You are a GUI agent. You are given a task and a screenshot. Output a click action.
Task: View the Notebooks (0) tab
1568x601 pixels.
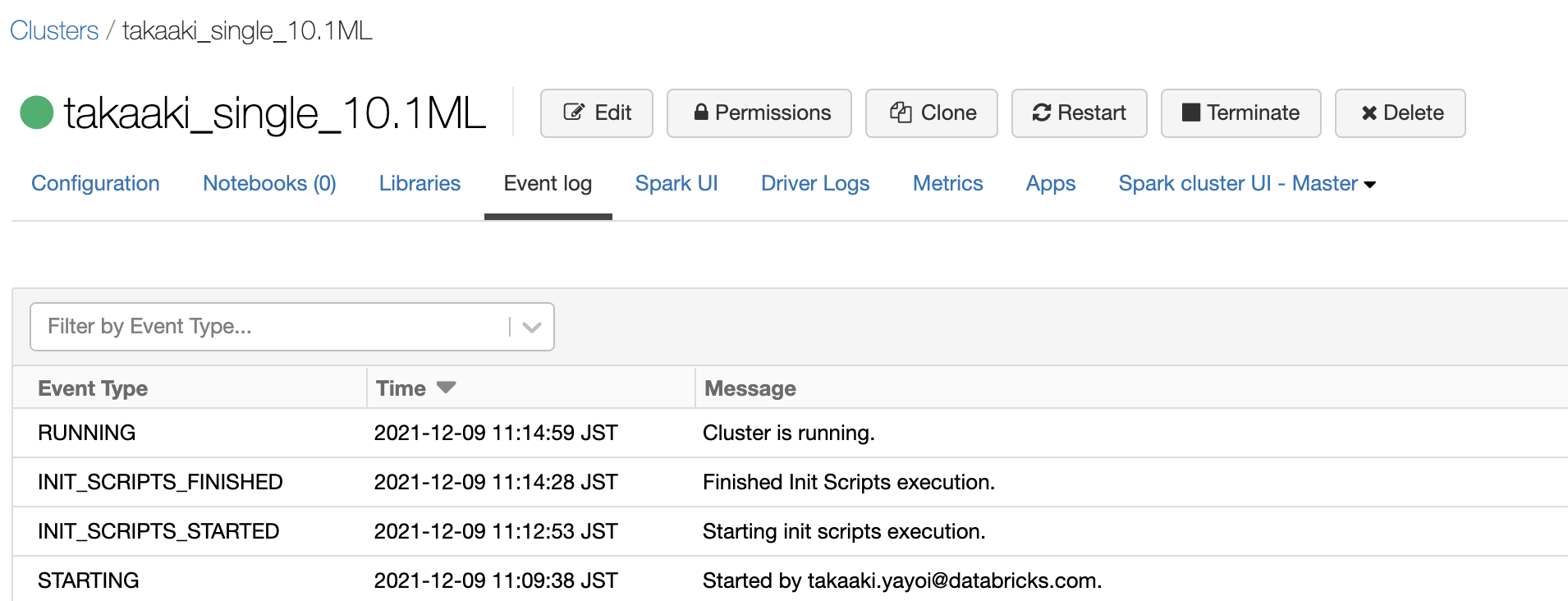[x=269, y=183]
